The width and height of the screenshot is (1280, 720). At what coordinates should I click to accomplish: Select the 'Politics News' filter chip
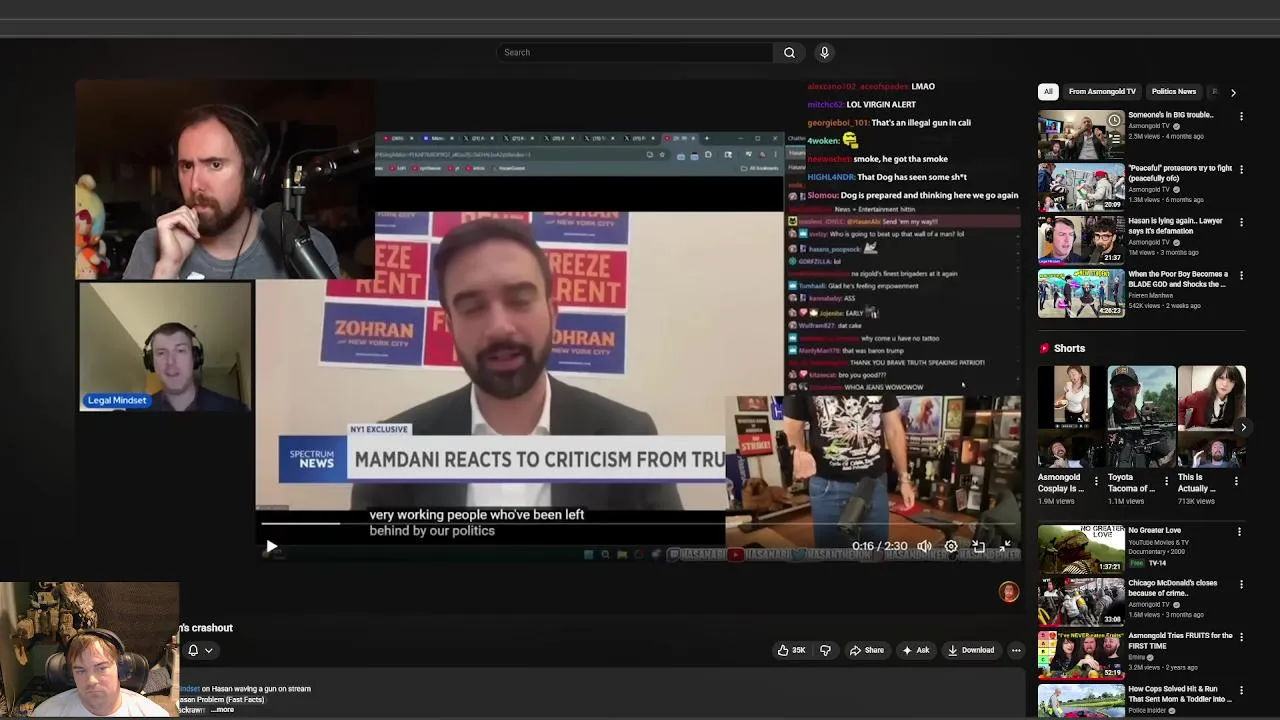(x=1174, y=92)
